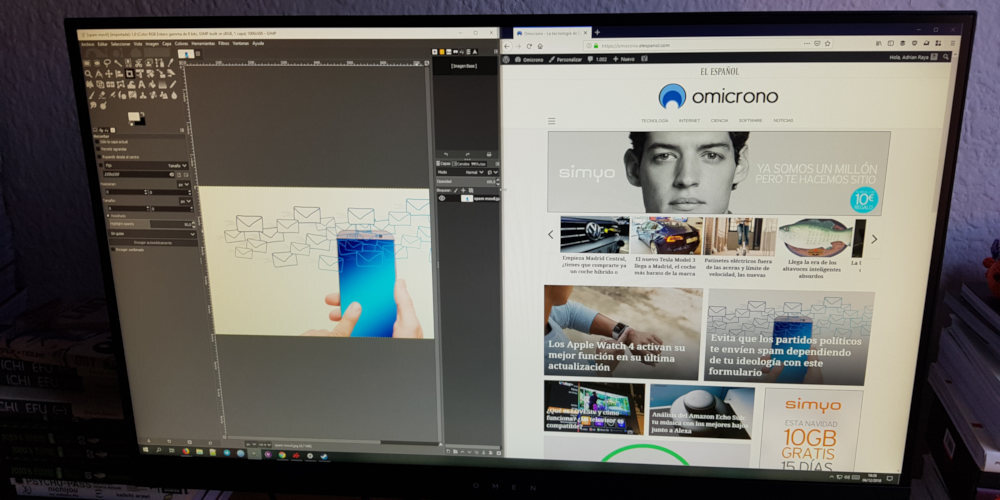Select the highlighted Crop tool
The width and height of the screenshot is (1000, 500).
[129, 73]
